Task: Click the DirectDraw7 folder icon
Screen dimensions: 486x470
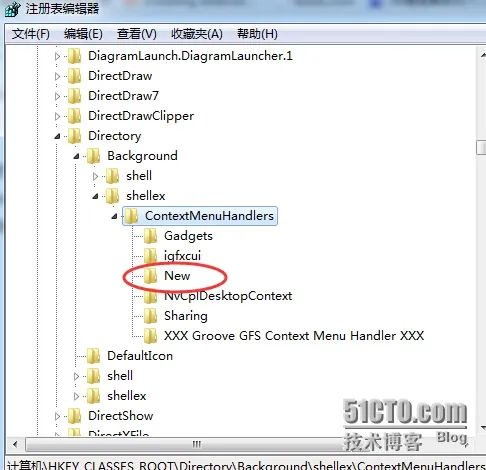Action: coord(74,96)
